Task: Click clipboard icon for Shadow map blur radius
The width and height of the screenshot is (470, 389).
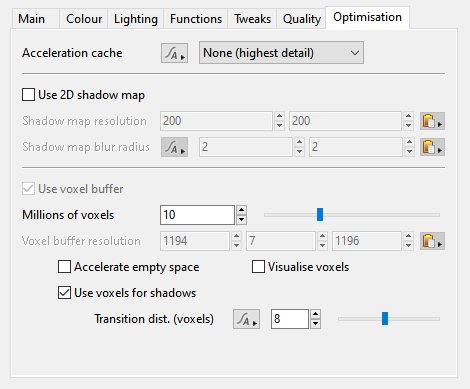Action: click(x=432, y=147)
